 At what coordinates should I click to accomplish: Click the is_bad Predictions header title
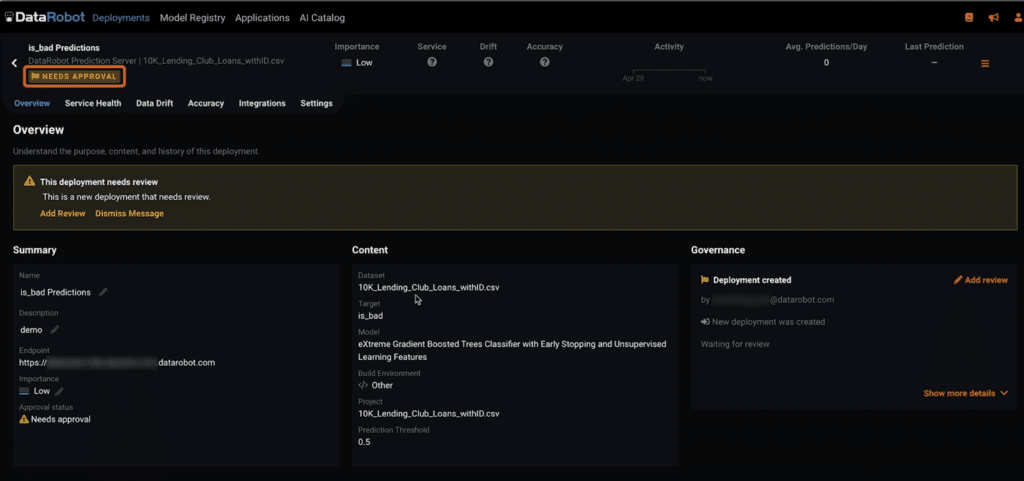(64, 48)
